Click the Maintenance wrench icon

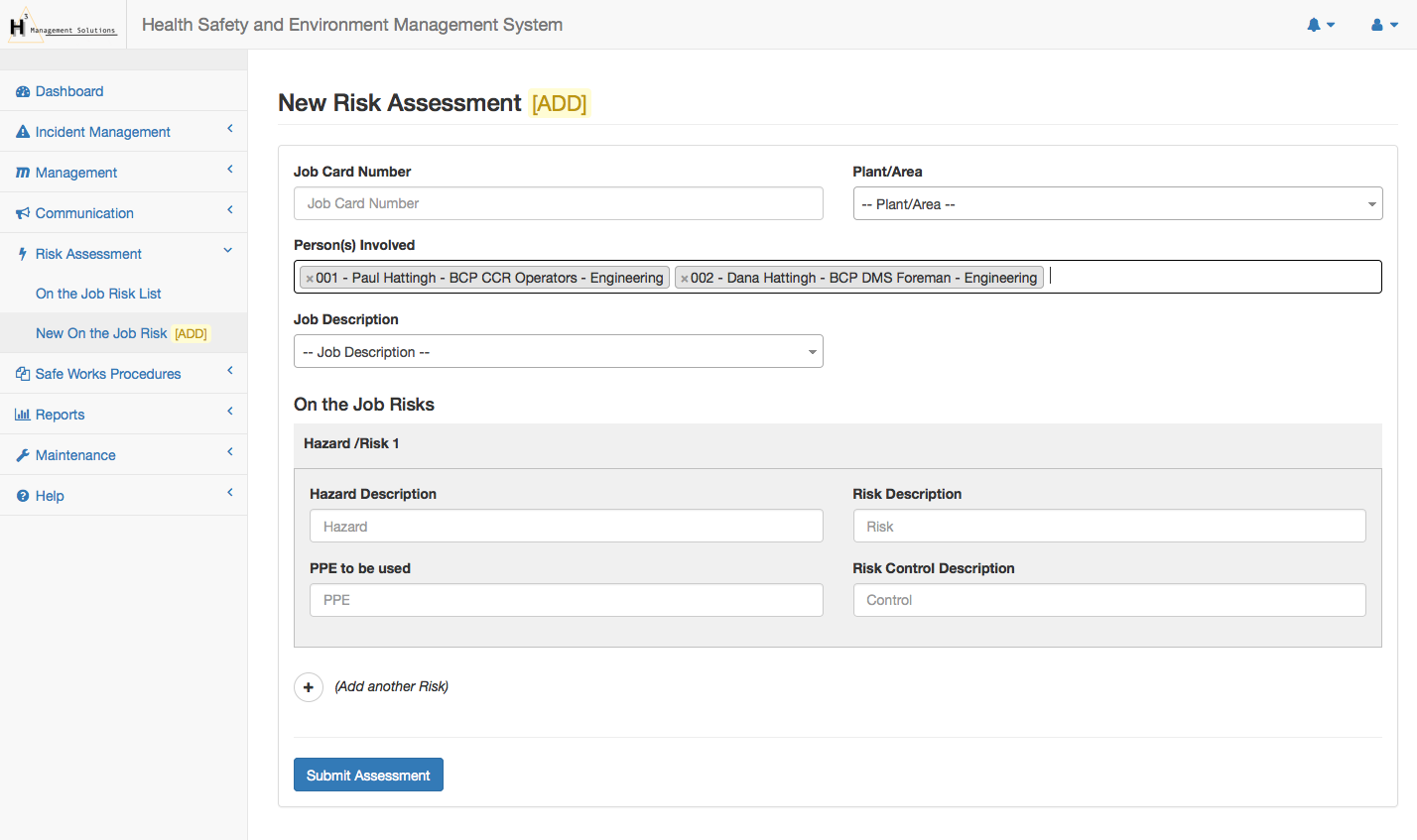23,455
